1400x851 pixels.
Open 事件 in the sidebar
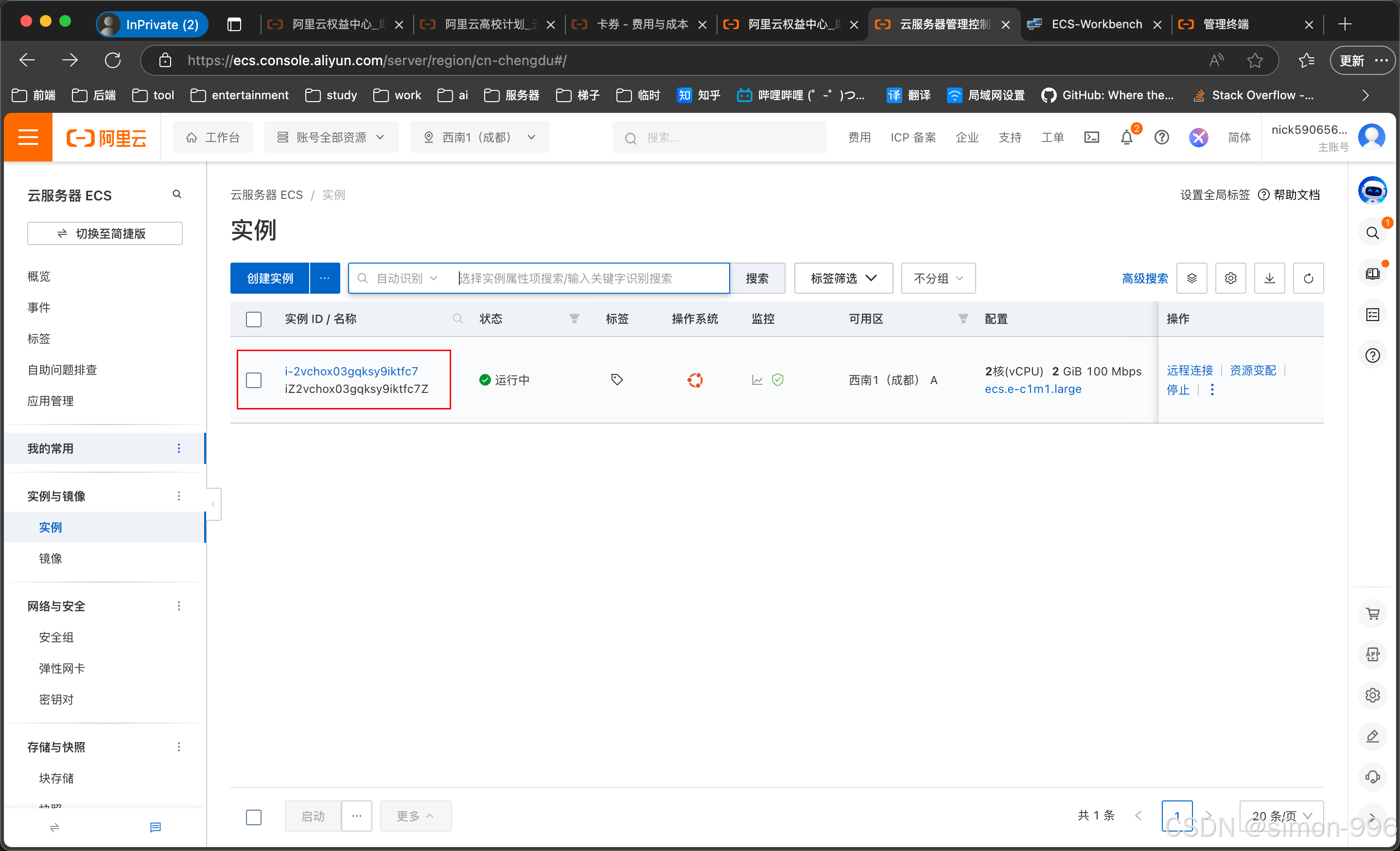[x=38, y=307]
